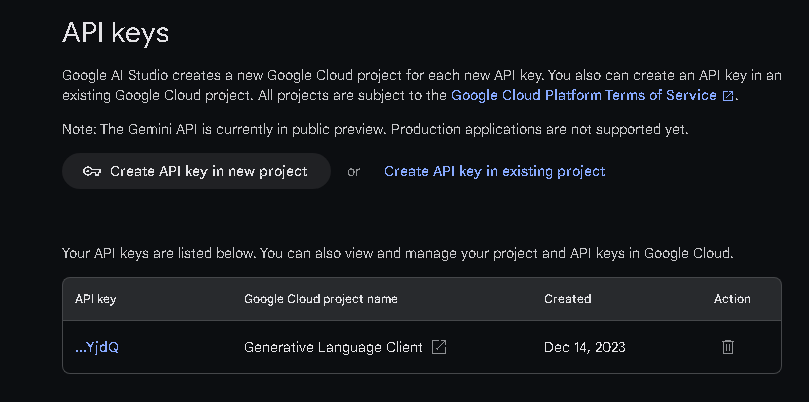Click the Google Cloud project name column header

(321, 299)
